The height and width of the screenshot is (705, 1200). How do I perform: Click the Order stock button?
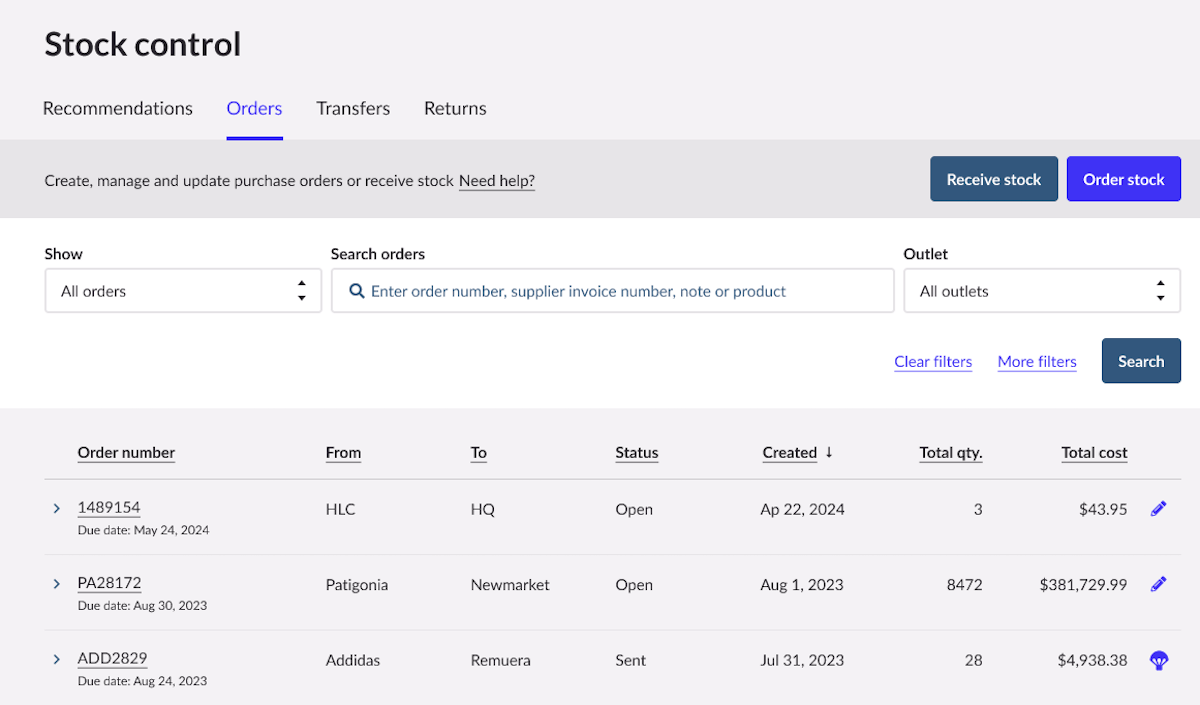pyautogui.click(x=1123, y=178)
